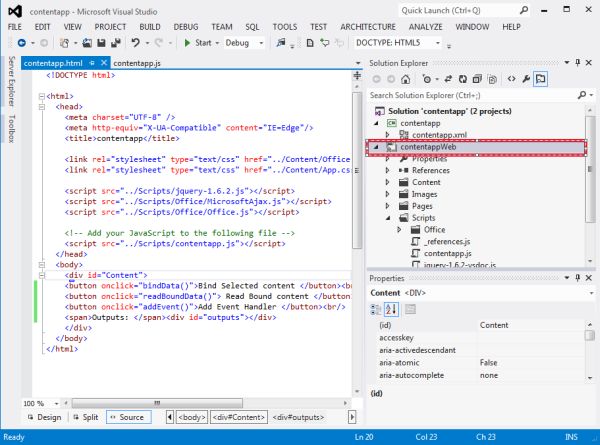The width and height of the screenshot is (600, 445).
Task: Click the <div#Content> breadcrumb tag
Action: [239, 417]
